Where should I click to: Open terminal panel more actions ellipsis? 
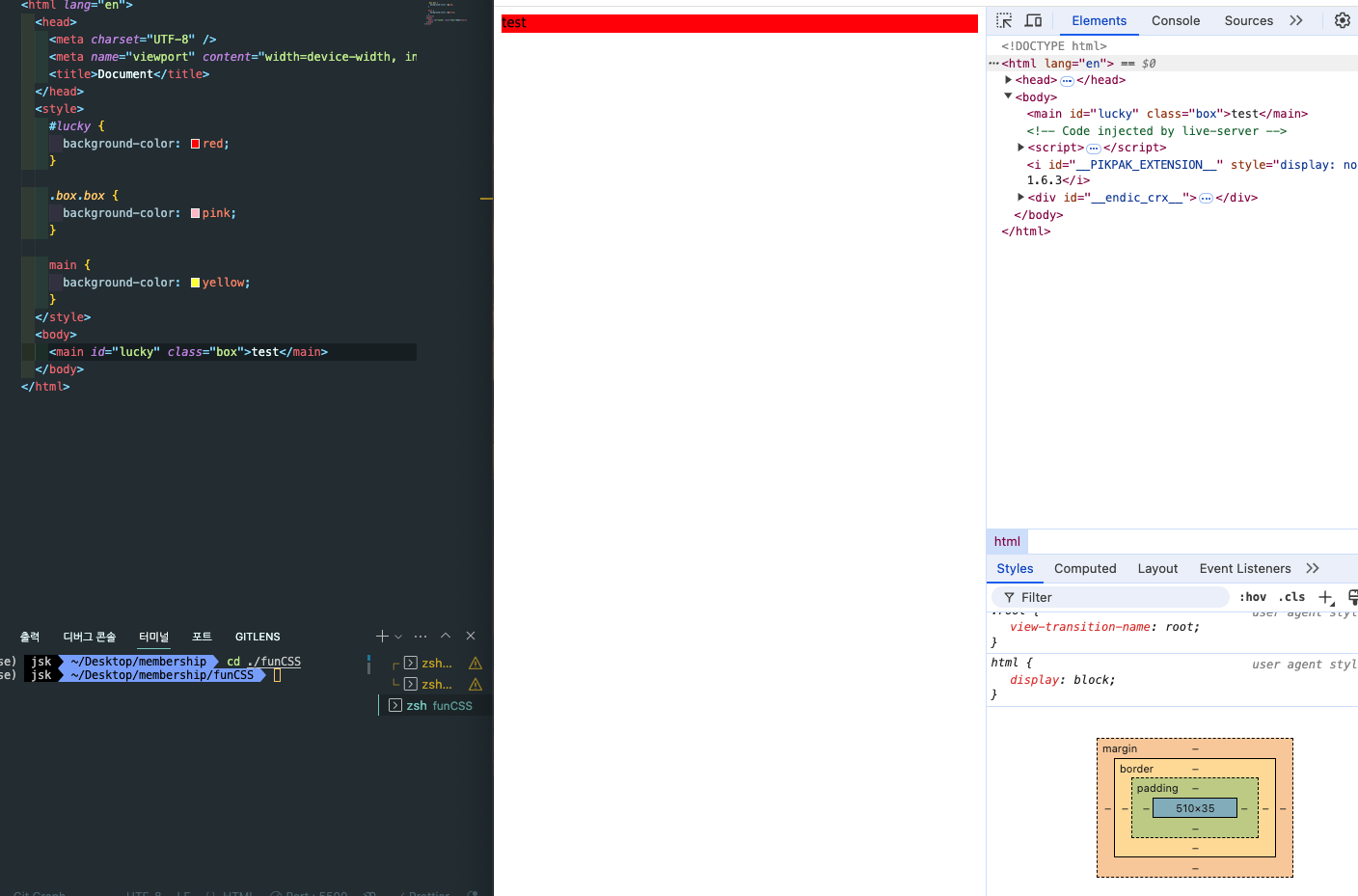pos(421,637)
